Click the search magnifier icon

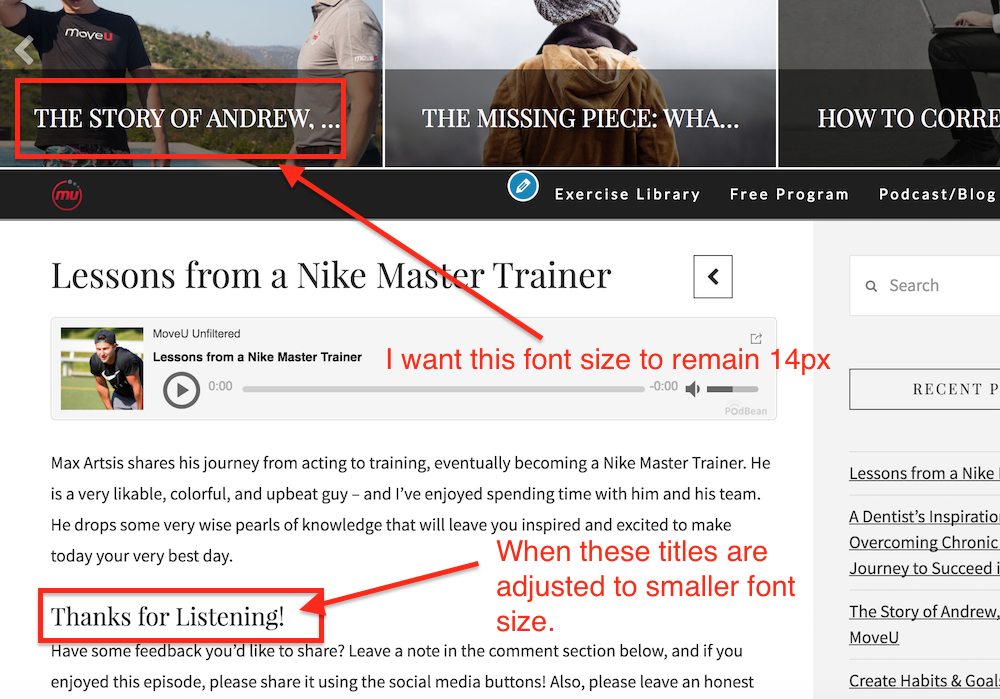(x=871, y=286)
